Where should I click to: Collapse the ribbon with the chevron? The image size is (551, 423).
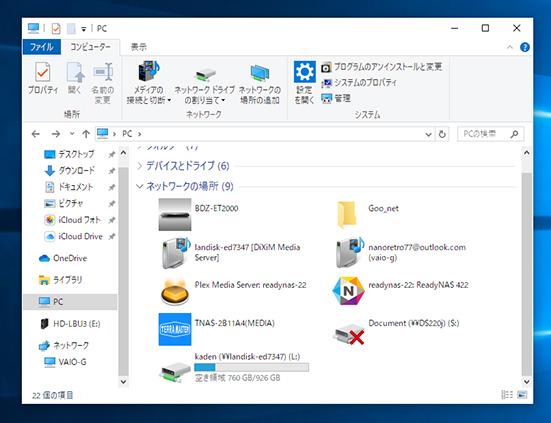point(510,47)
